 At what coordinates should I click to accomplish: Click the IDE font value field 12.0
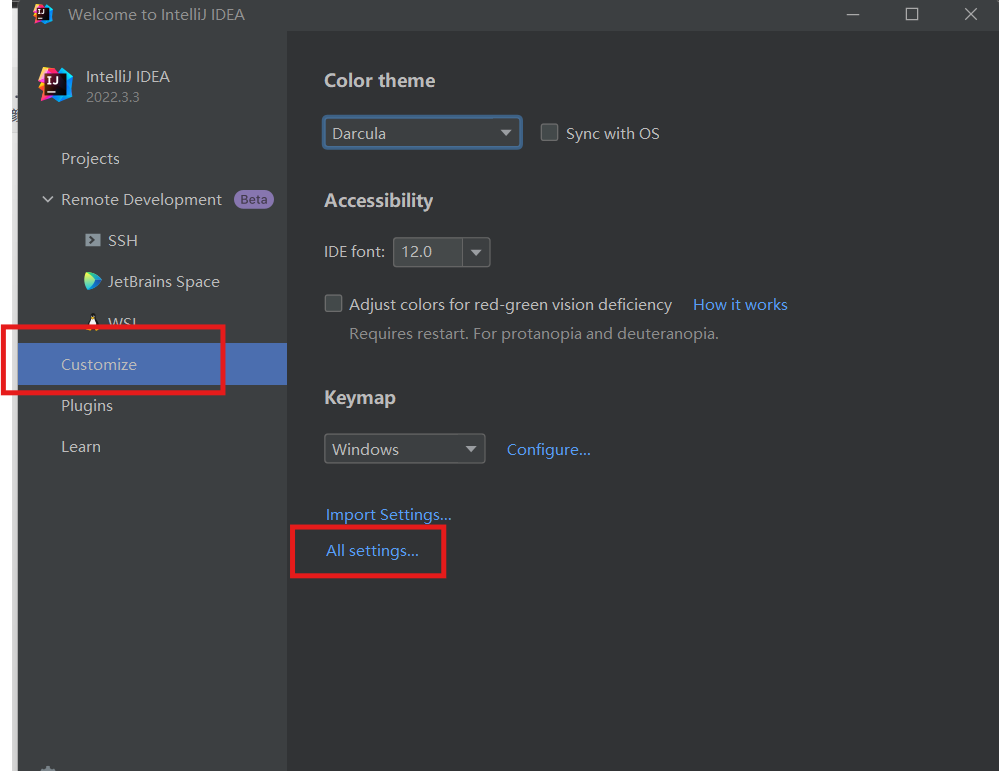[428, 252]
